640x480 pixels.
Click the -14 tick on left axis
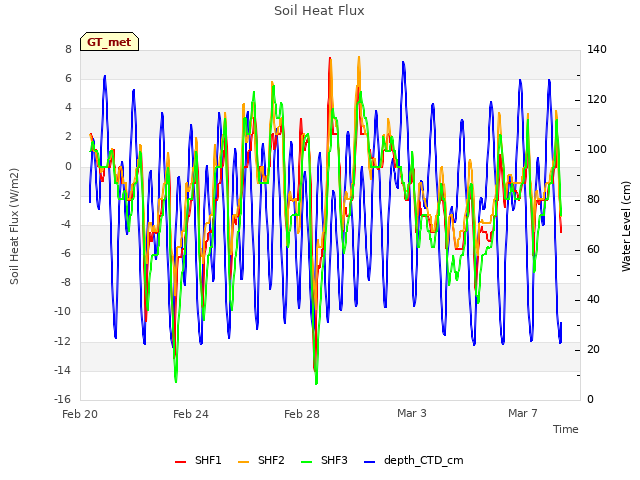pos(62,370)
